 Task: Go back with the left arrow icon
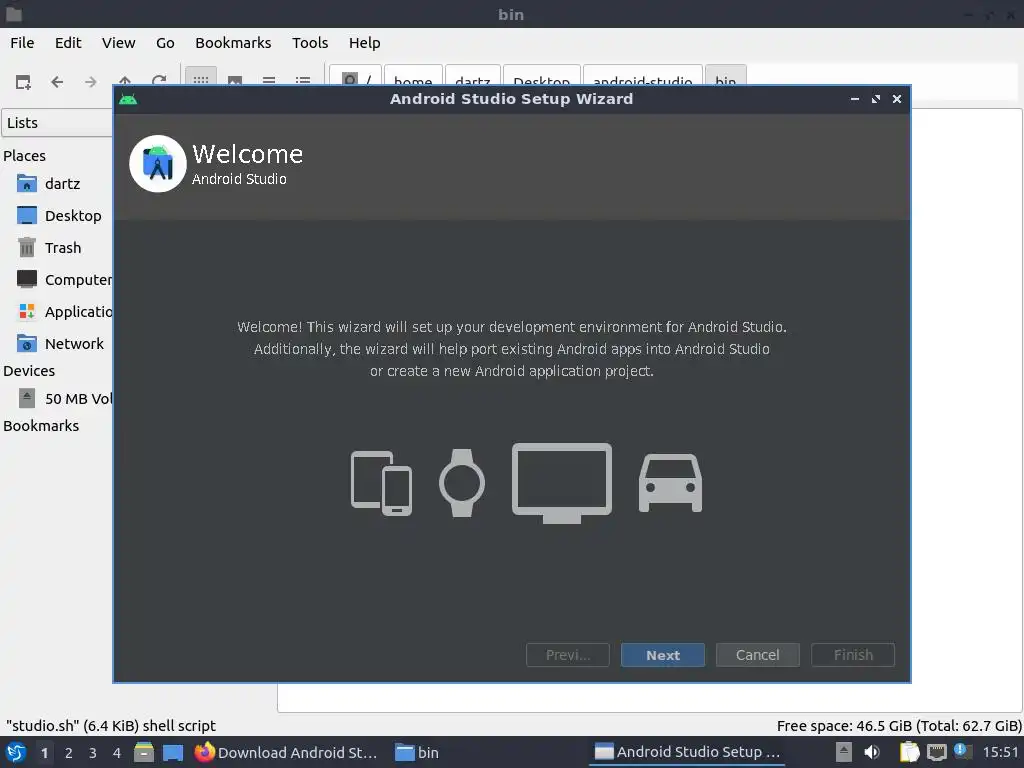click(57, 82)
